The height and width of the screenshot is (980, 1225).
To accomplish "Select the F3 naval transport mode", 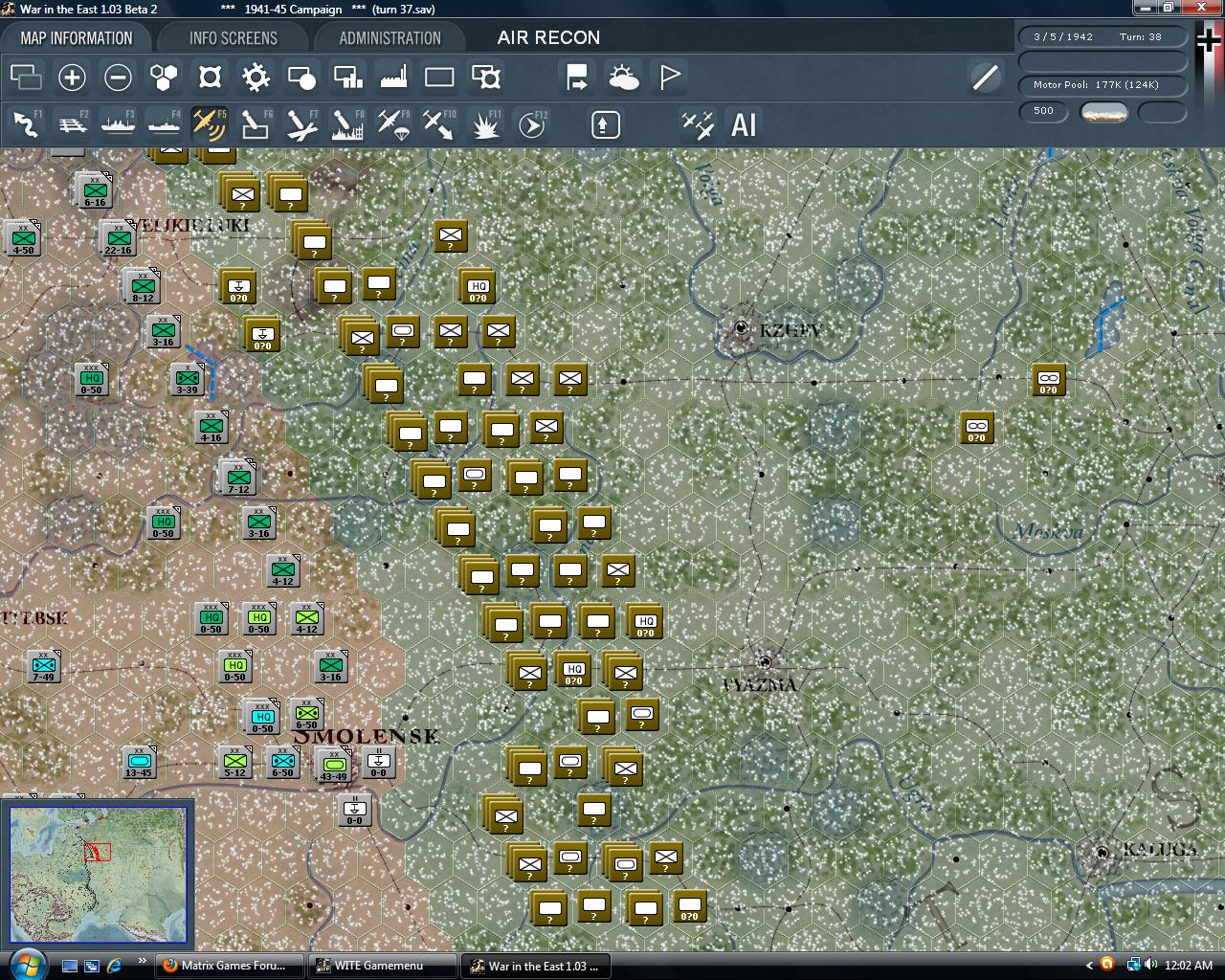I will (118, 124).
